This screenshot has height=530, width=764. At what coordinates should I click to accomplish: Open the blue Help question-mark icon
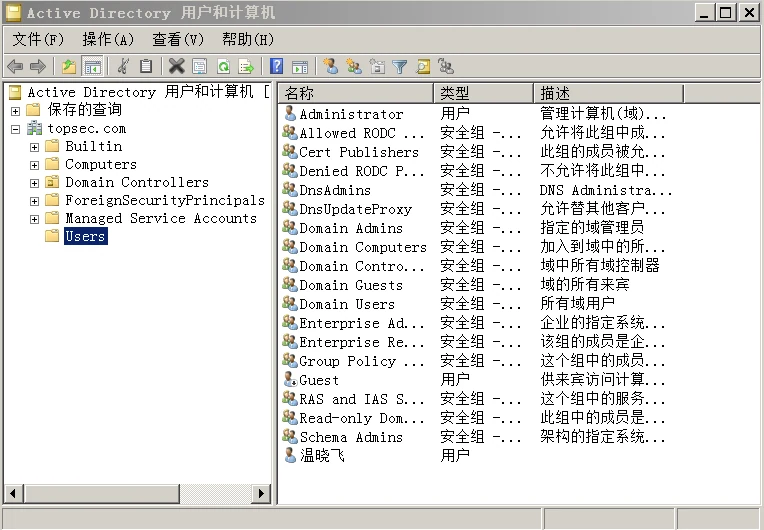(276, 66)
